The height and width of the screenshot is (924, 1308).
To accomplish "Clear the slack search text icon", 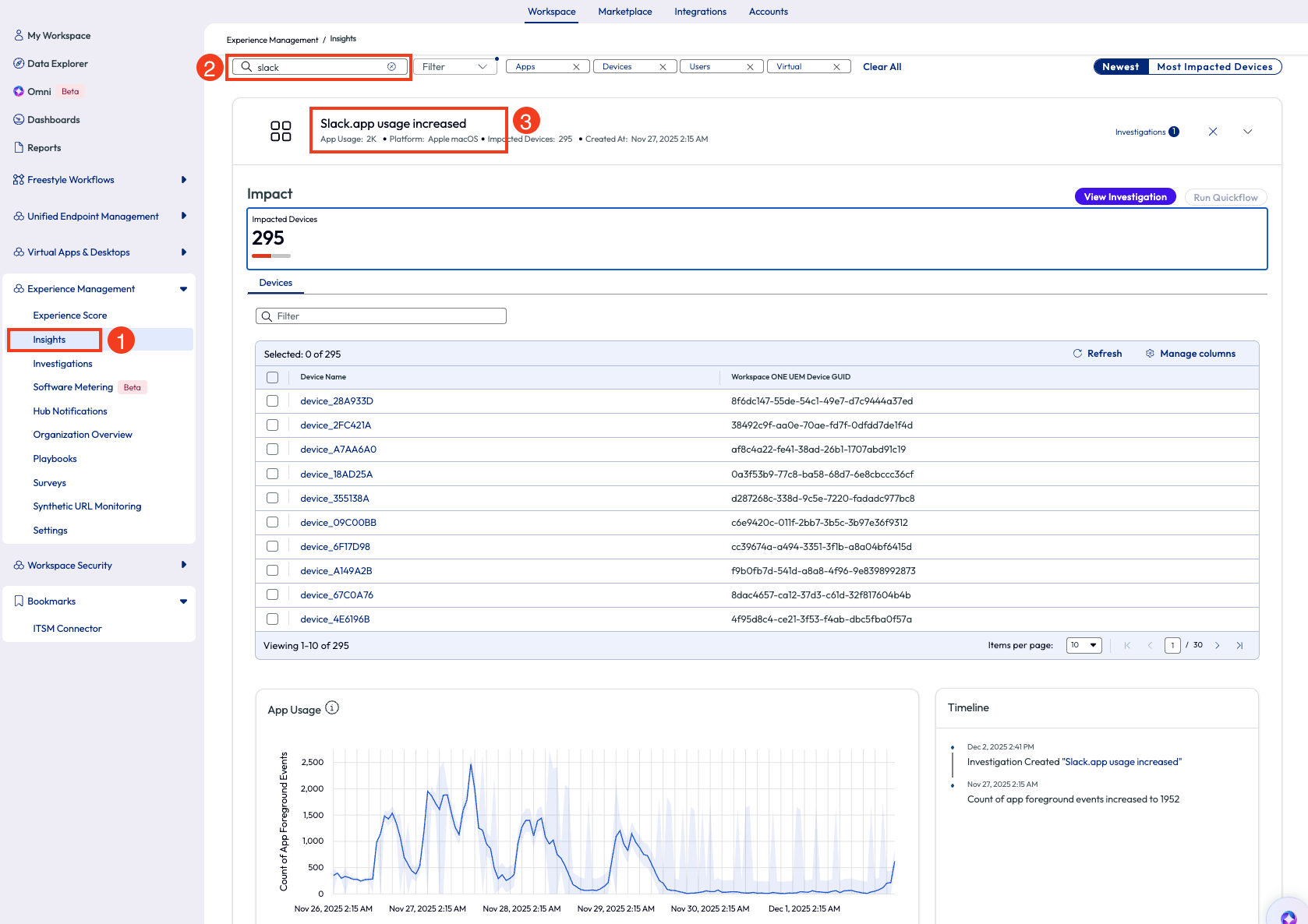I will (x=391, y=67).
